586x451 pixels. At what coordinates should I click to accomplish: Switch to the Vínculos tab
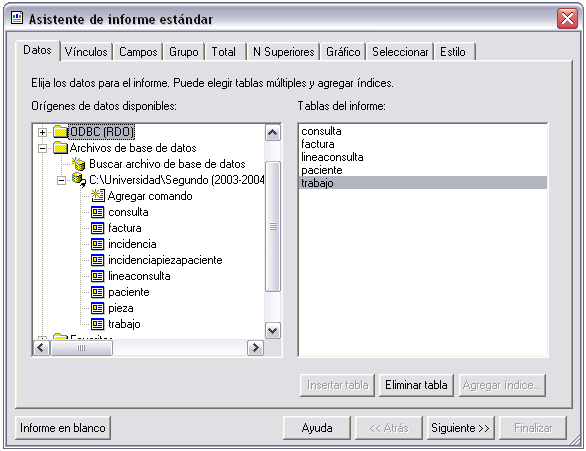[86, 52]
